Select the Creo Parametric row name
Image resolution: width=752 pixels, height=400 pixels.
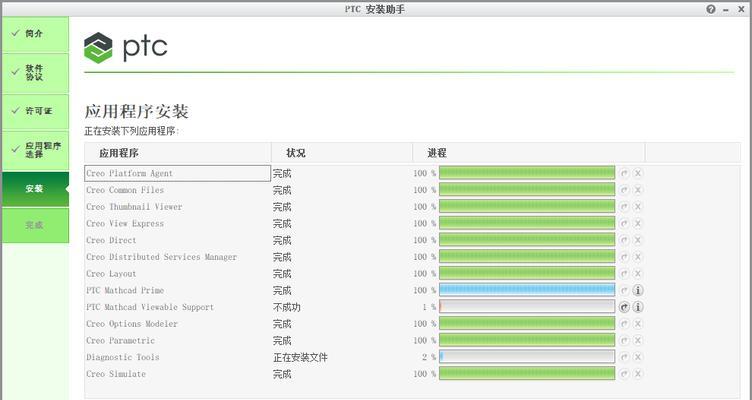tap(120, 341)
